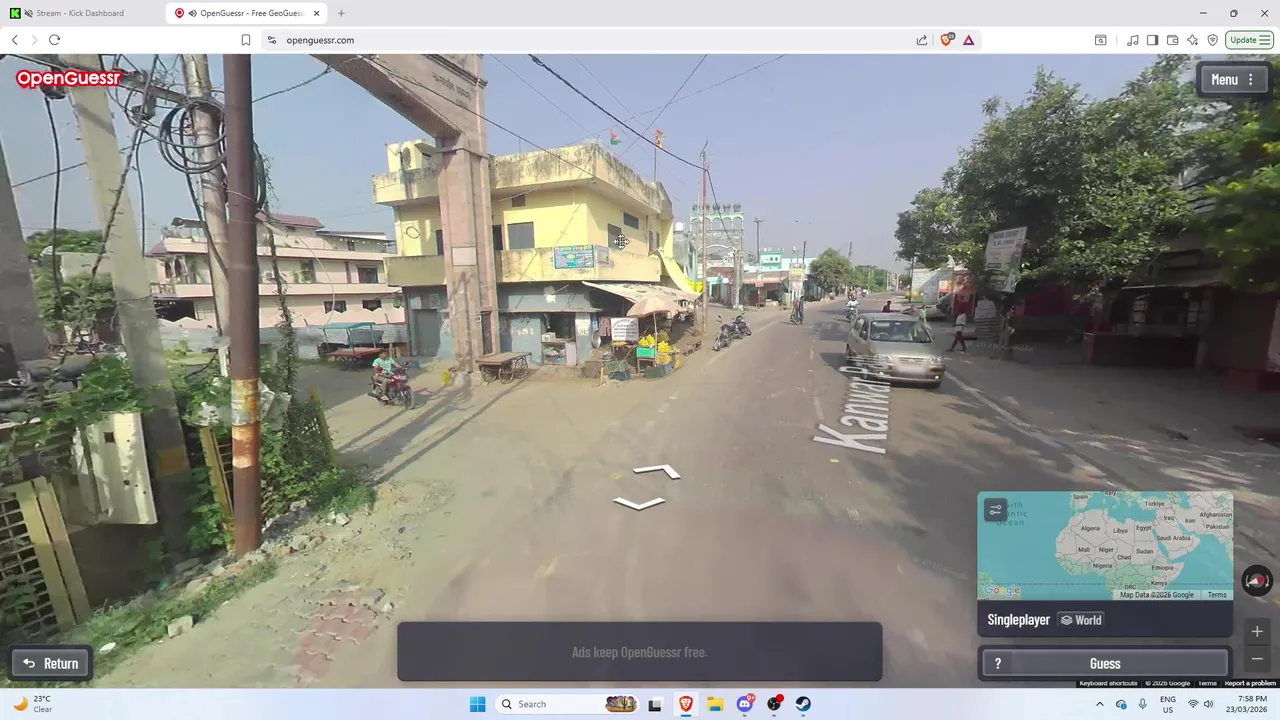Open Steam from taskbar

click(x=805, y=704)
